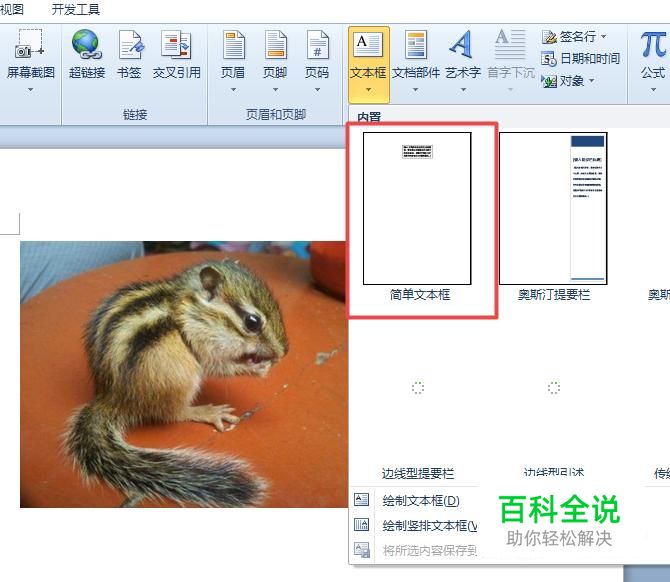Click the 简单文本框 label
This screenshot has width=670, height=582.
[420, 294]
